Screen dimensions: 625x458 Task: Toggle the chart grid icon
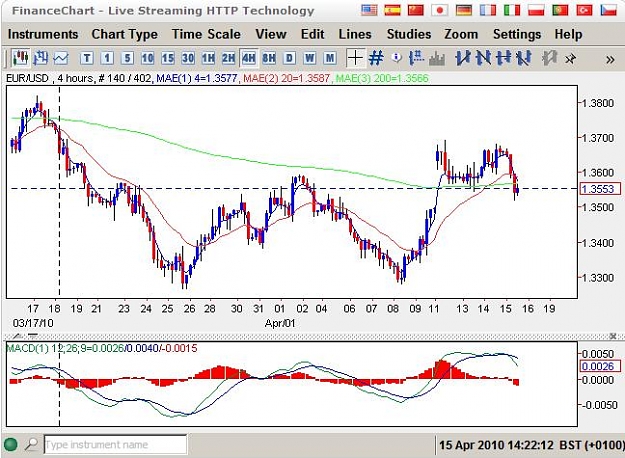(x=376, y=58)
